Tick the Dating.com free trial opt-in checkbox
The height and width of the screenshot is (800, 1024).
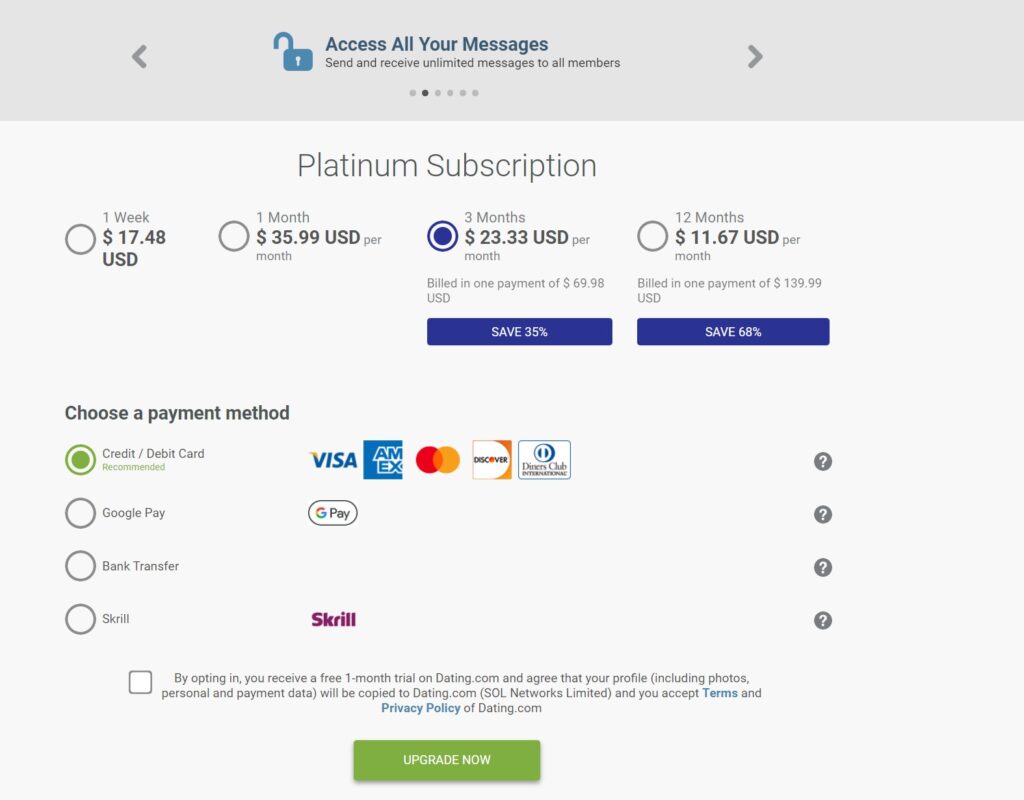pos(140,682)
